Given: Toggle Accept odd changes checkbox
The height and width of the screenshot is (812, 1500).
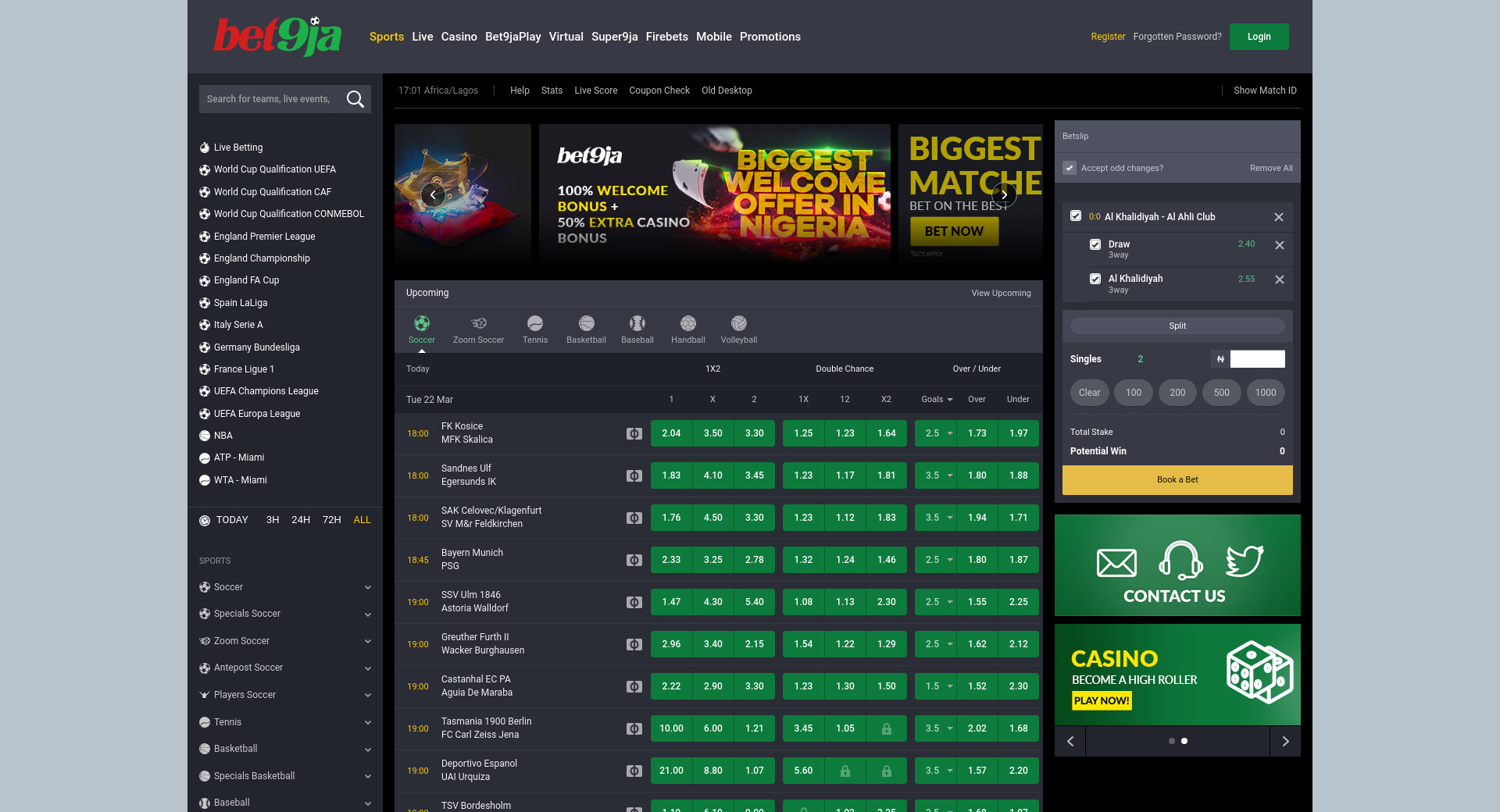Looking at the screenshot, I should pos(1070,168).
